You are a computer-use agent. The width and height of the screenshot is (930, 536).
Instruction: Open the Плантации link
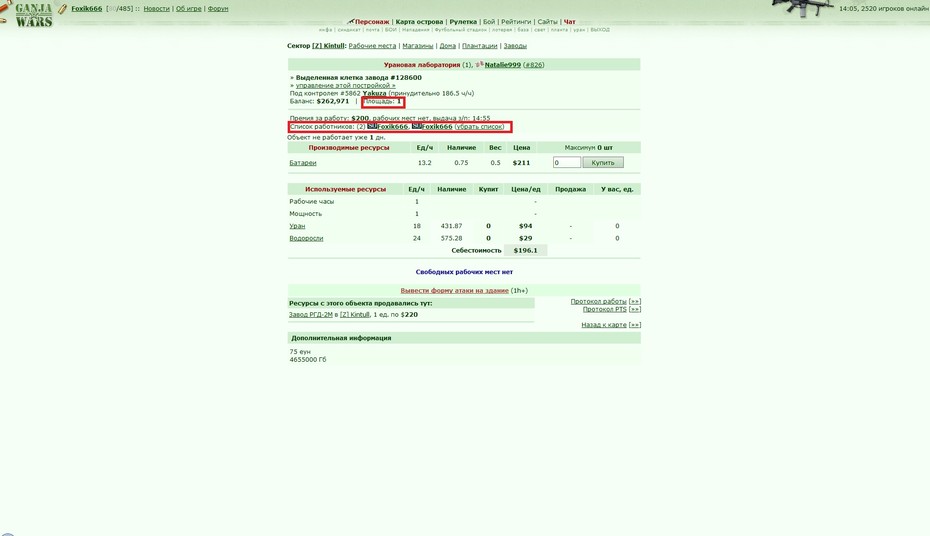[479, 46]
